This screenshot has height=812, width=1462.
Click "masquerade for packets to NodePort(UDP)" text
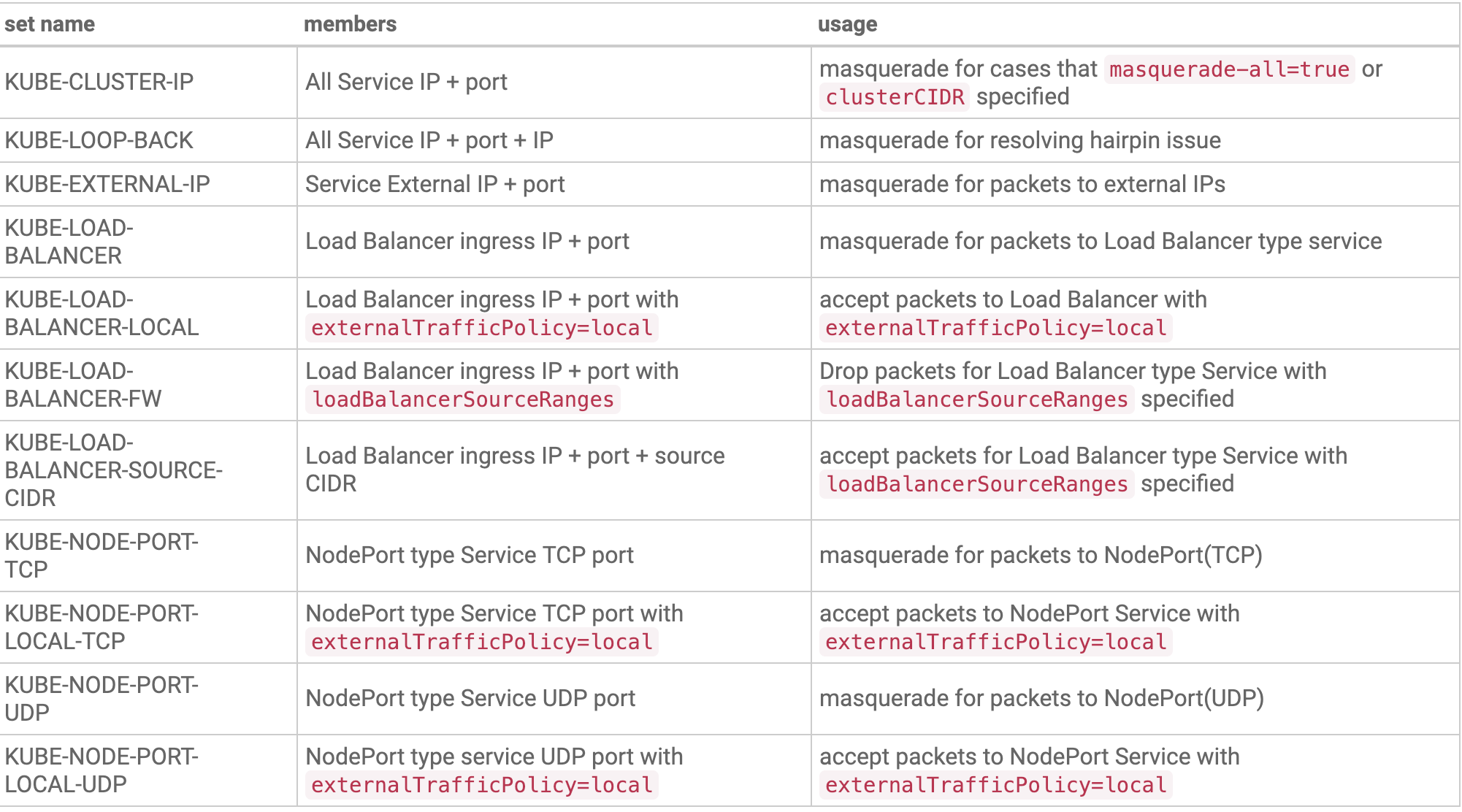tap(1041, 698)
